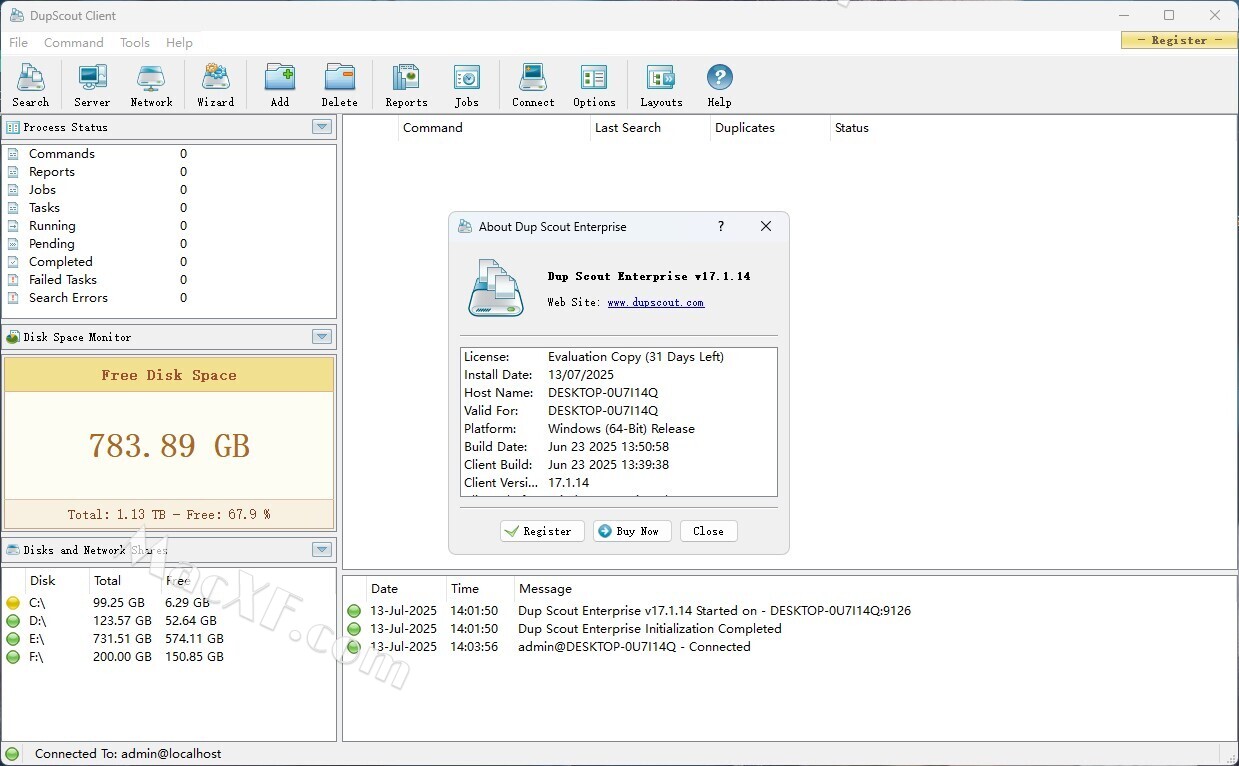Click Connected To: admin@localhost status text
1239x766 pixels.
(x=128, y=754)
